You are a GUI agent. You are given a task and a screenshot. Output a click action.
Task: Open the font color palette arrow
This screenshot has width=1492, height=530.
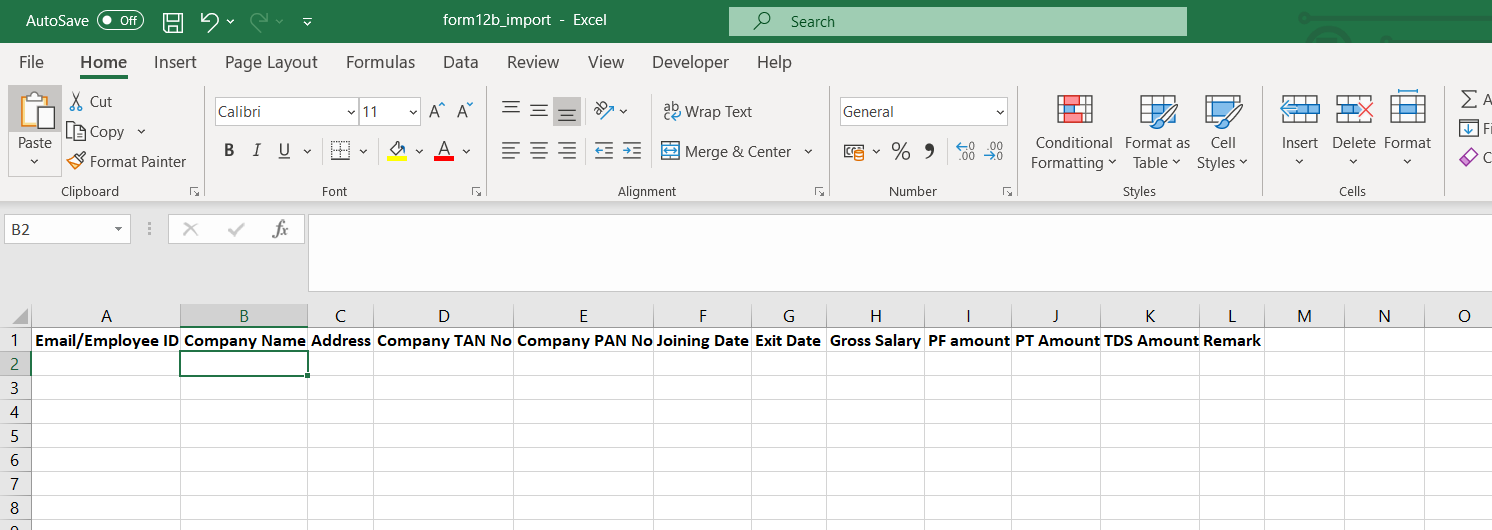click(467, 152)
